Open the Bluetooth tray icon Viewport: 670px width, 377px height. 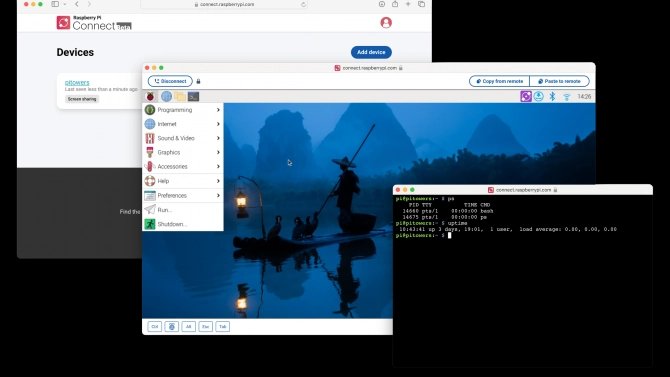(x=552, y=97)
